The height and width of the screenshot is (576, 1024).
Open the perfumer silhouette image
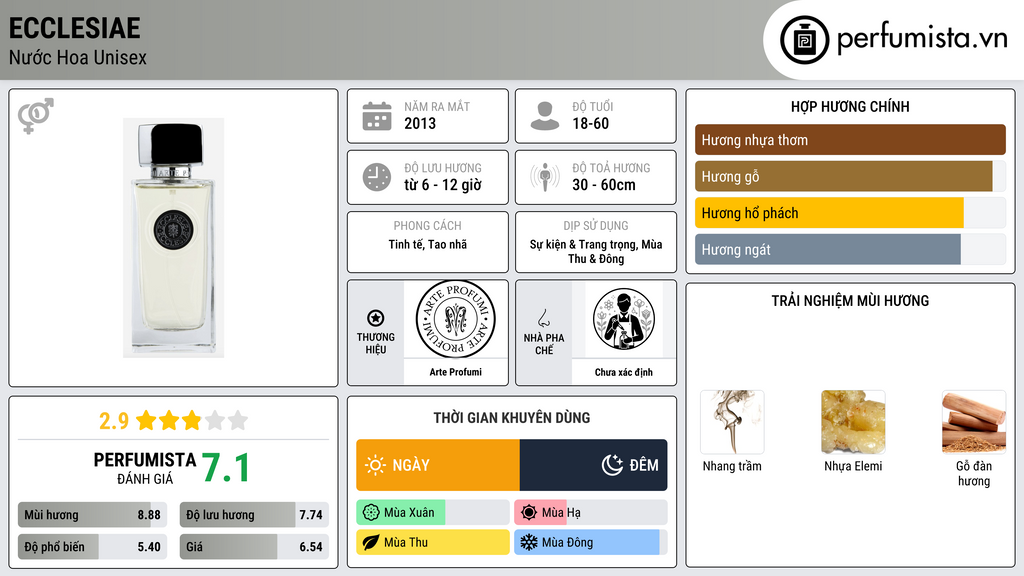click(624, 319)
